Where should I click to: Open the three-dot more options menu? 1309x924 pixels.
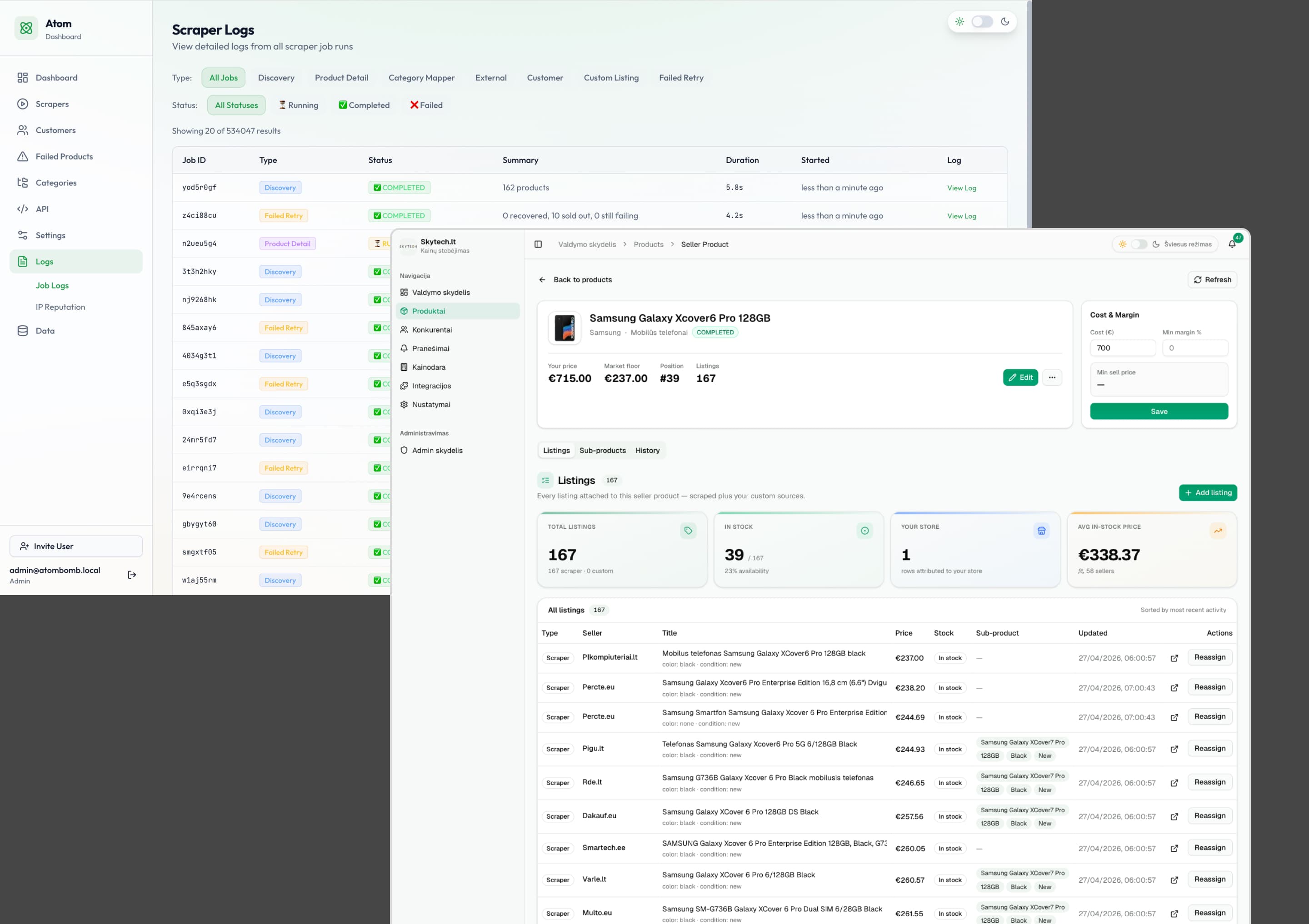(1052, 377)
